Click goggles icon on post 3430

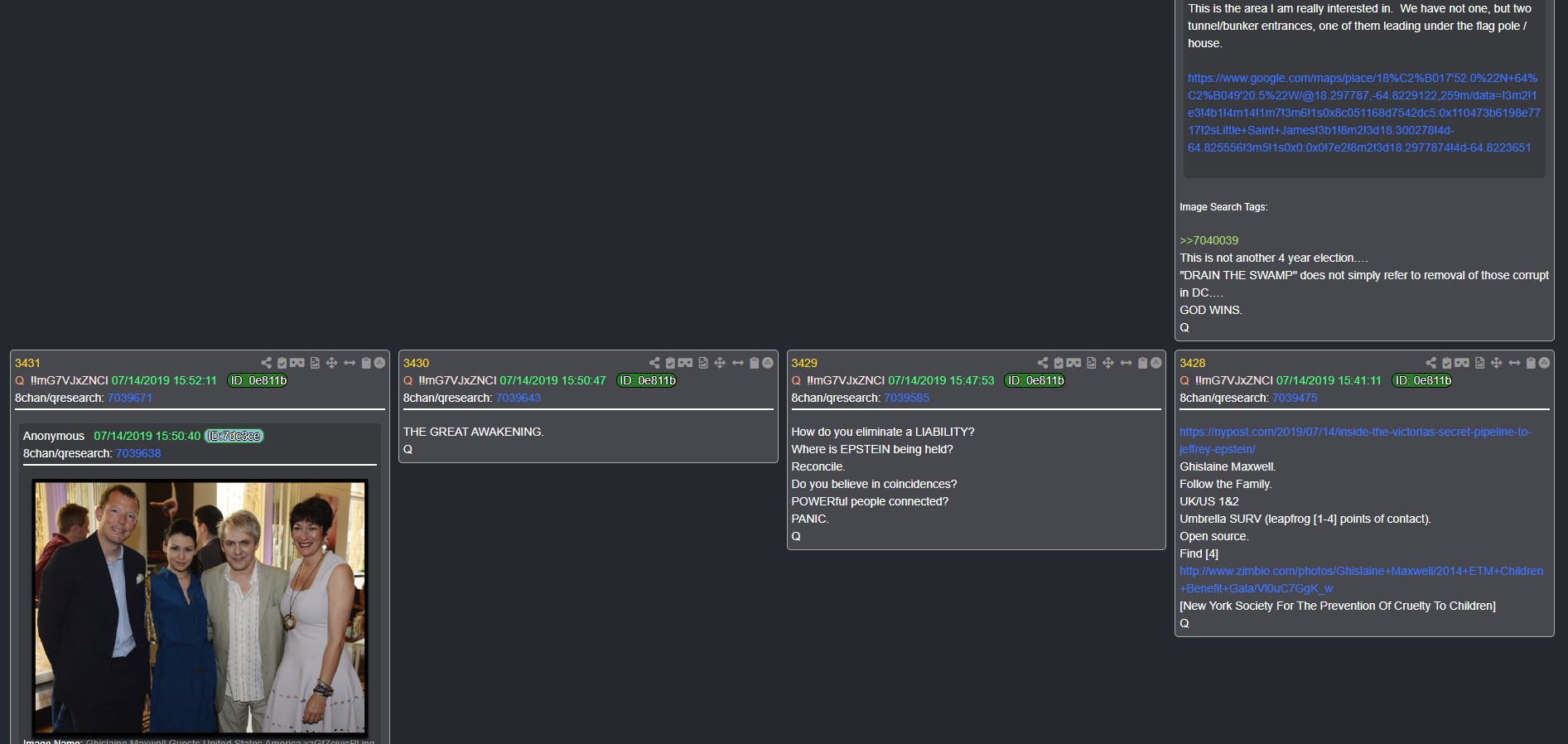[x=686, y=363]
